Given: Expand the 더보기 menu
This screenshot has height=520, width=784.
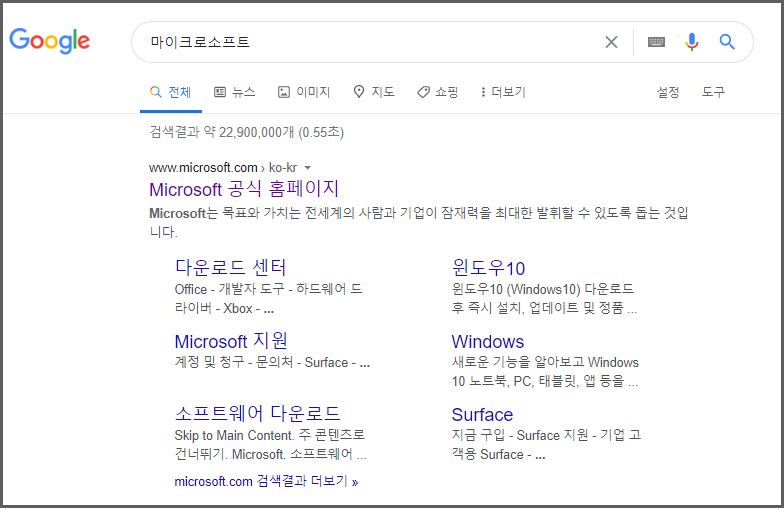Looking at the screenshot, I should click(503, 92).
